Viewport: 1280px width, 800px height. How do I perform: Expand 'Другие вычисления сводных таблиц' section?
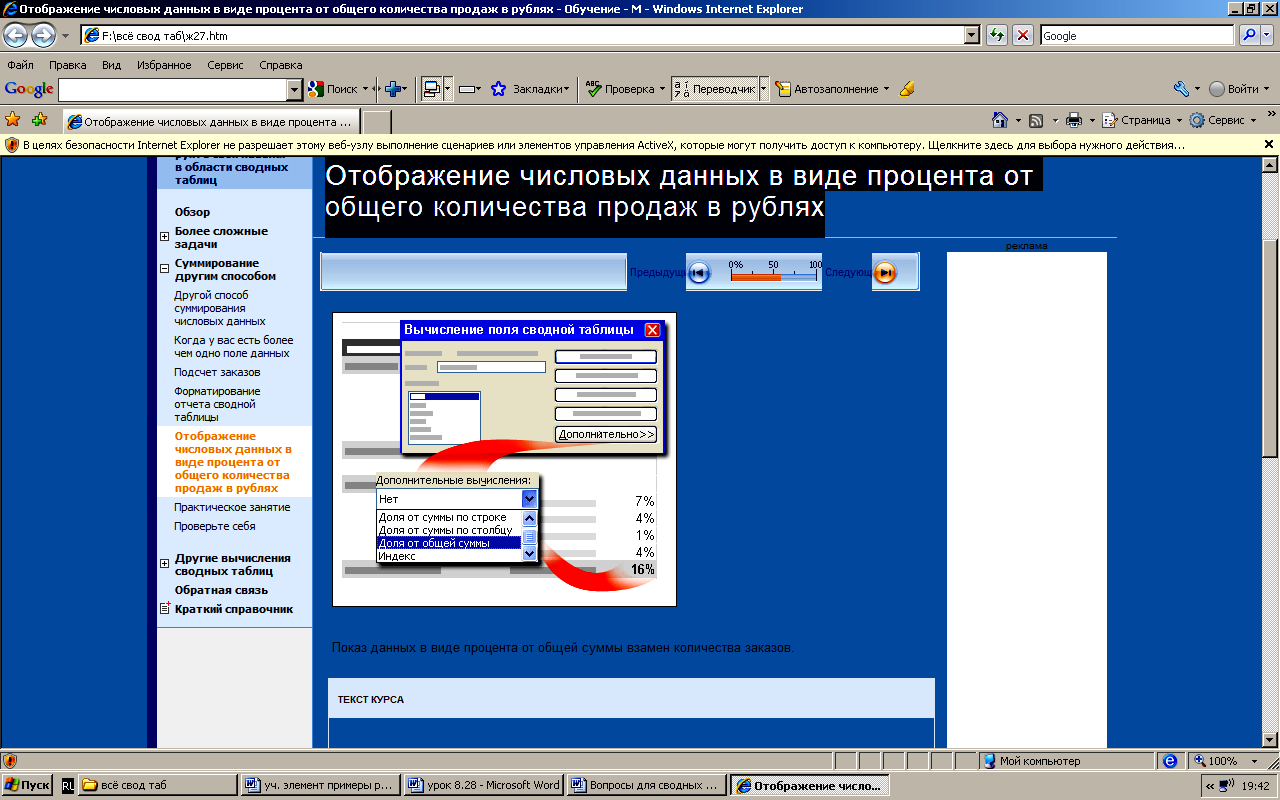point(164,564)
